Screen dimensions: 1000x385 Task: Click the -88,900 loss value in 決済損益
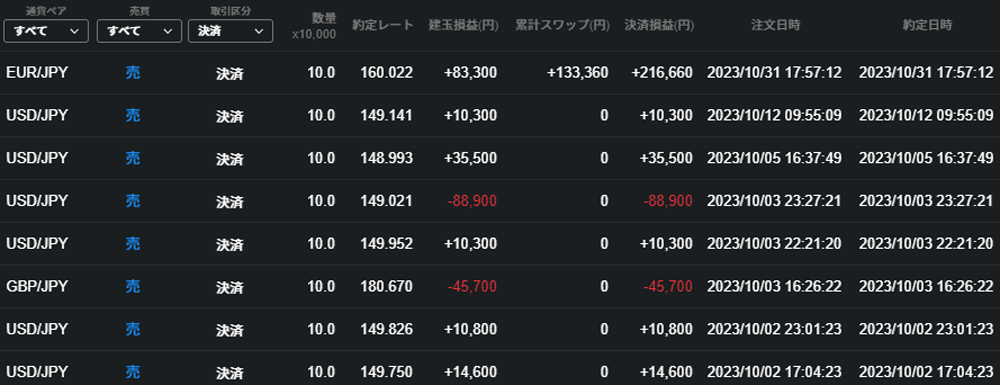668,201
